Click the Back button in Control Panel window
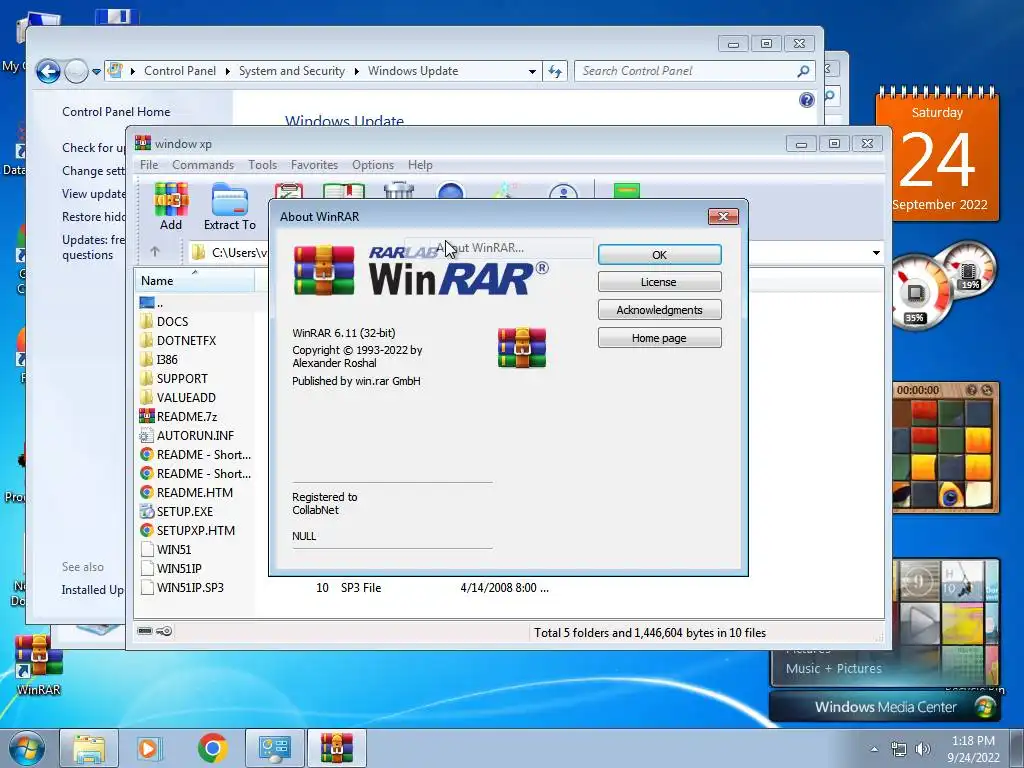Screen dimensions: 1024x768 point(48,71)
